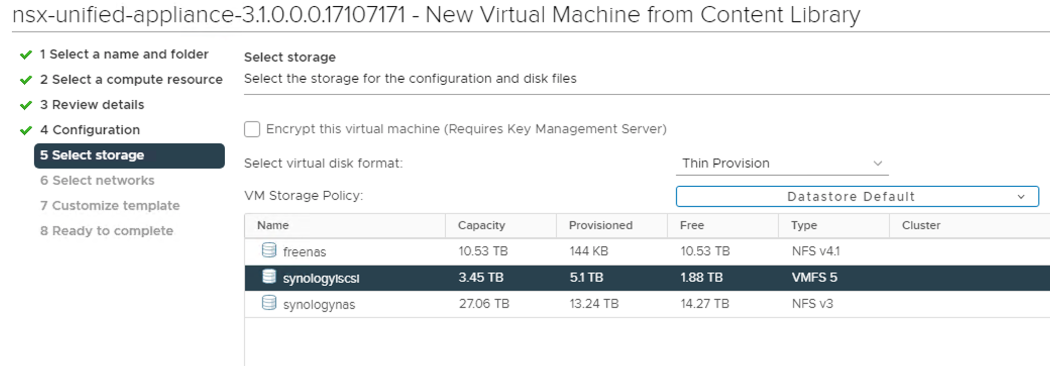Expand the Datastore Default storage policy dropdown
The width and height of the screenshot is (1050, 366).
point(857,197)
